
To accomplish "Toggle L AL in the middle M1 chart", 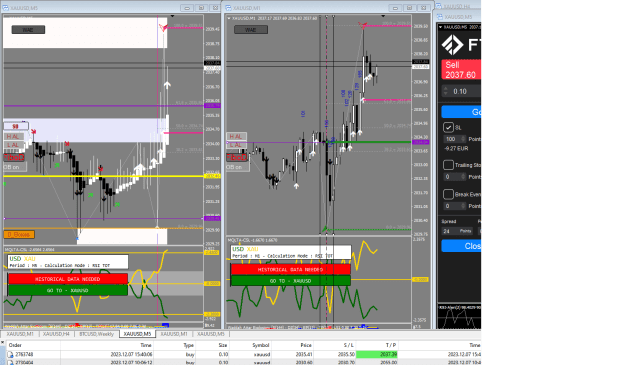I will pyautogui.click(x=236, y=145).
